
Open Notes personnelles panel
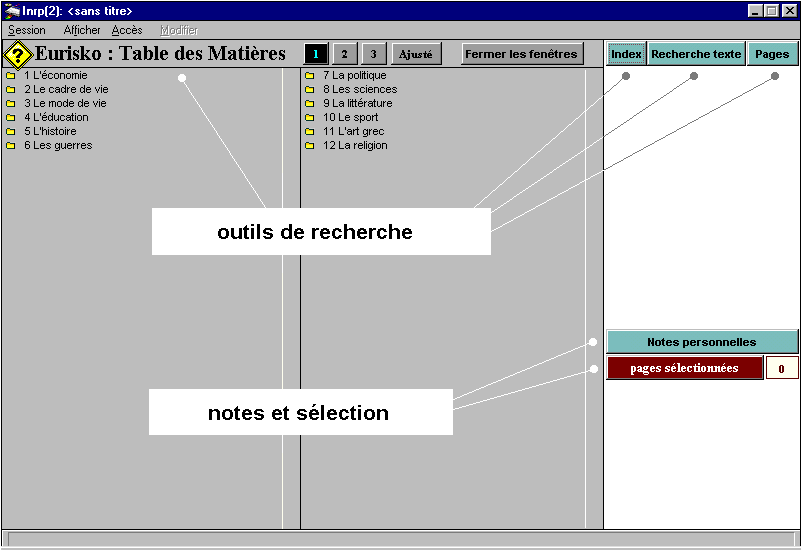click(702, 342)
